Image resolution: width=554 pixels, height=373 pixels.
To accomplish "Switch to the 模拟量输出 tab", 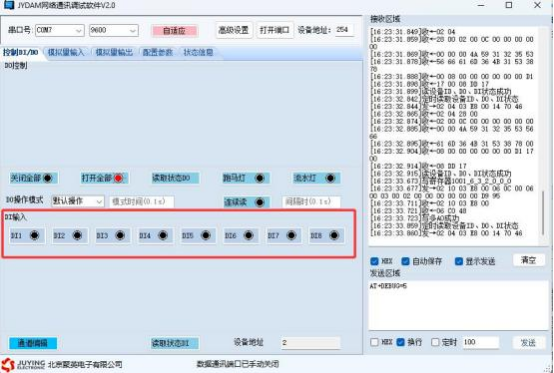I will click(x=114, y=53).
